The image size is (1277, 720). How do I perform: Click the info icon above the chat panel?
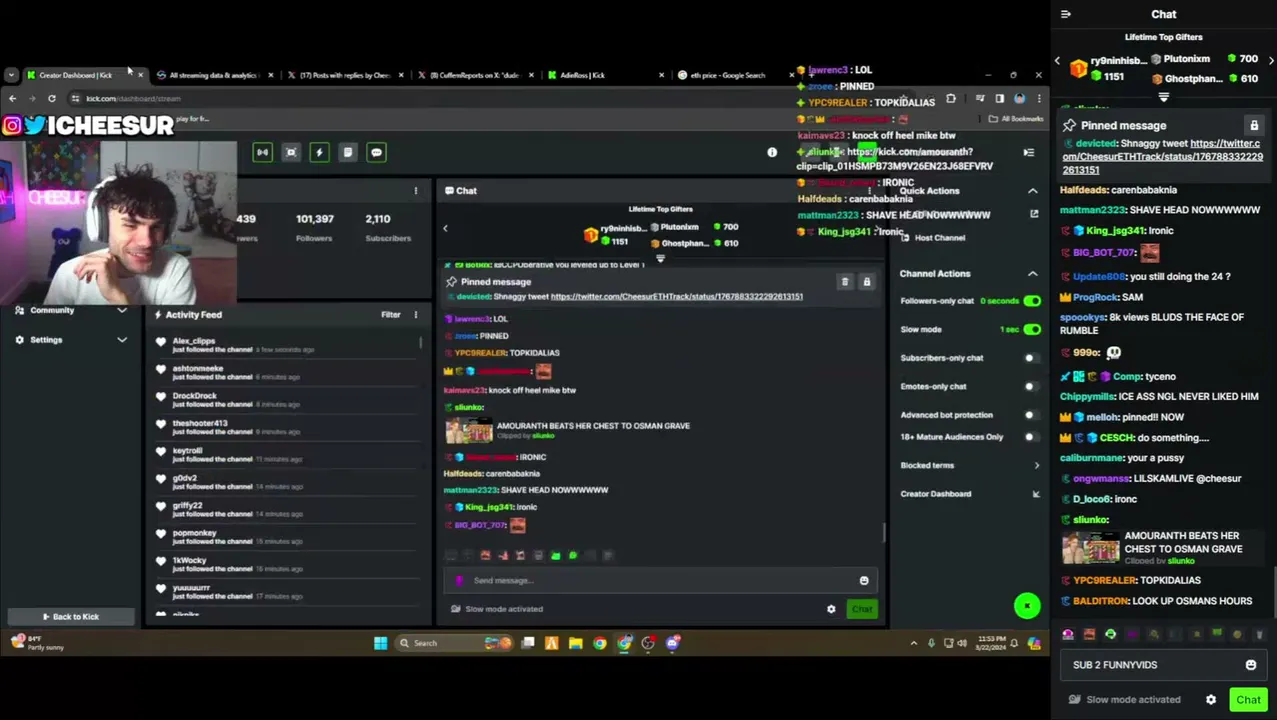772,152
